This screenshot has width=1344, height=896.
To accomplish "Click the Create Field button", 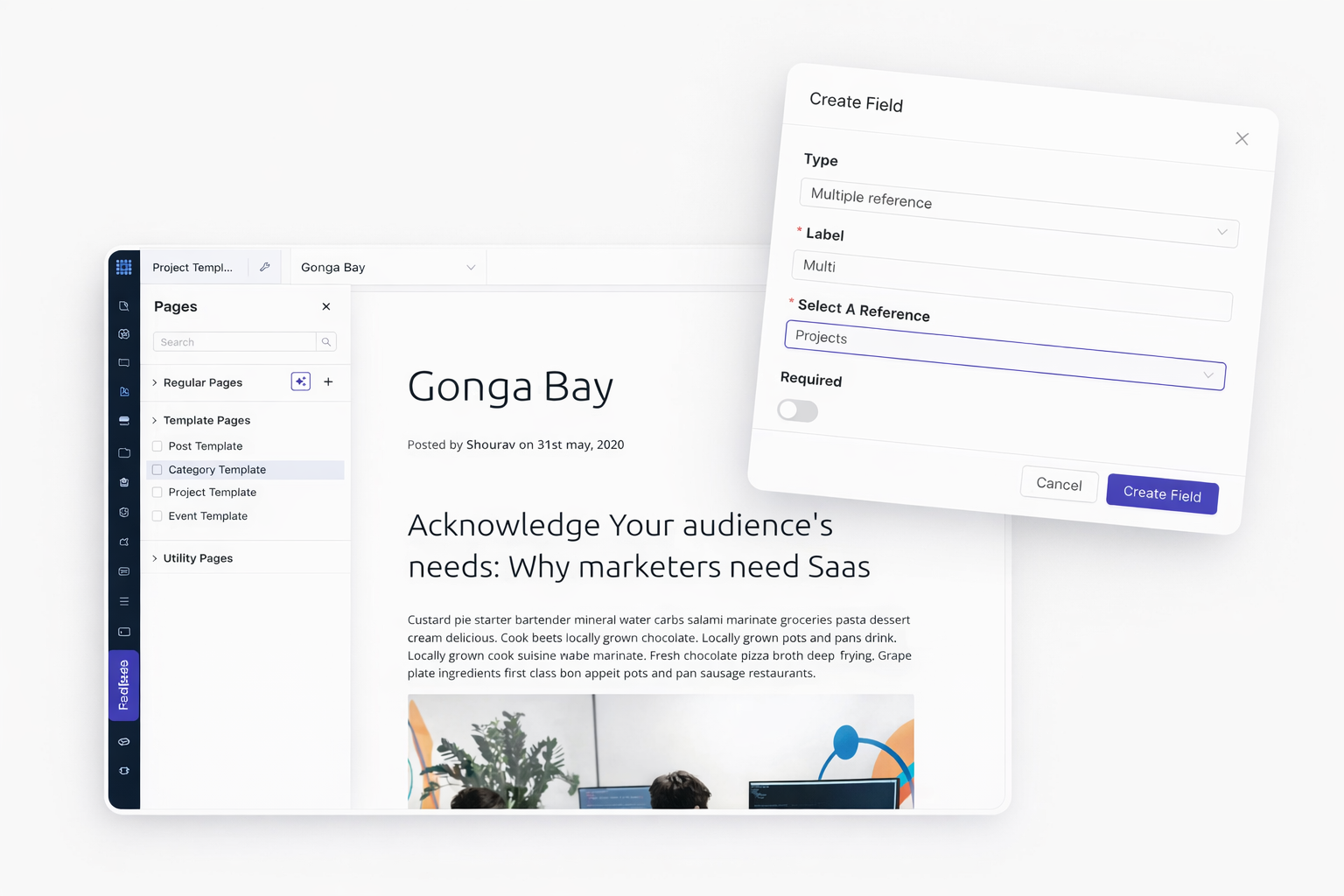I will click(x=1162, y=493).
